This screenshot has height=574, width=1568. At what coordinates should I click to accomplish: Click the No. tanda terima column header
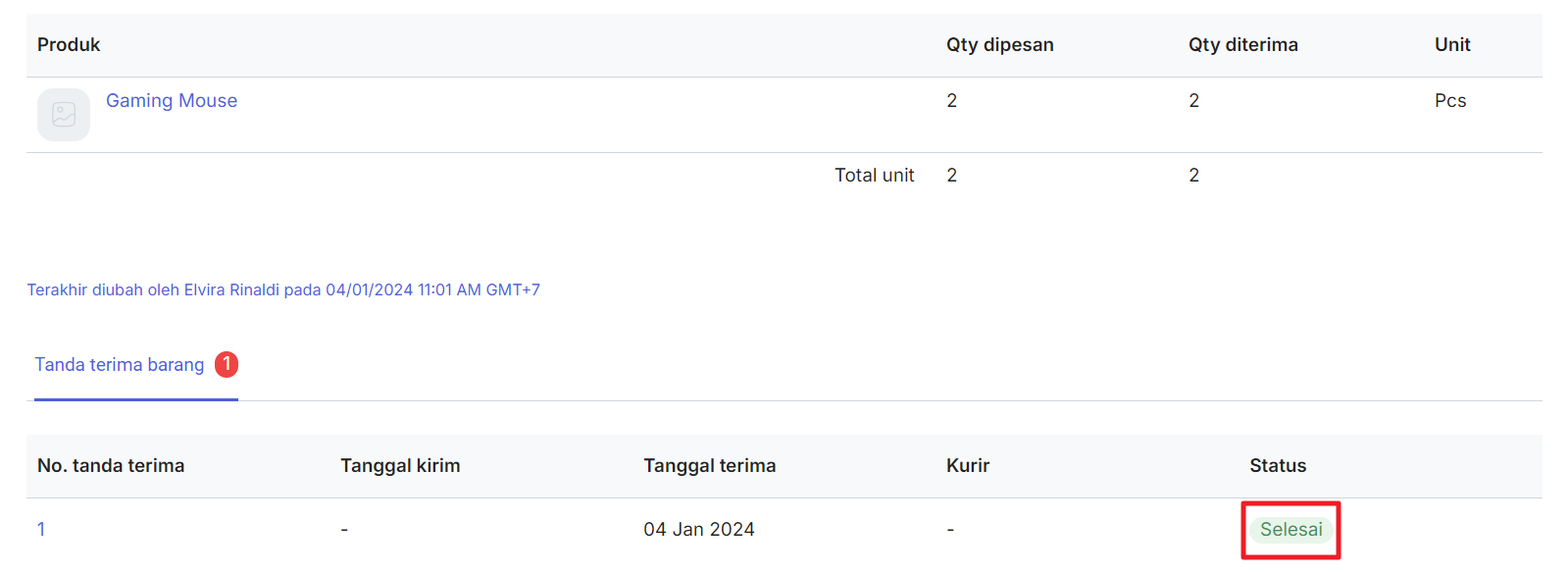pos(111,466)
